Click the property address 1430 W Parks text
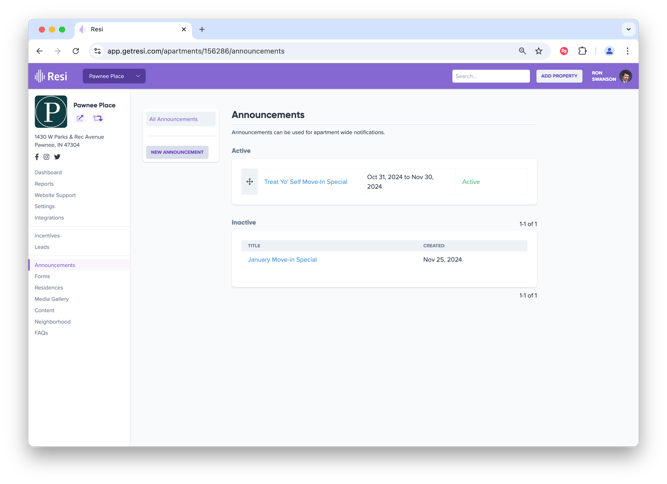The width and height of the screenshot is (667, 484). coord(69,137)
